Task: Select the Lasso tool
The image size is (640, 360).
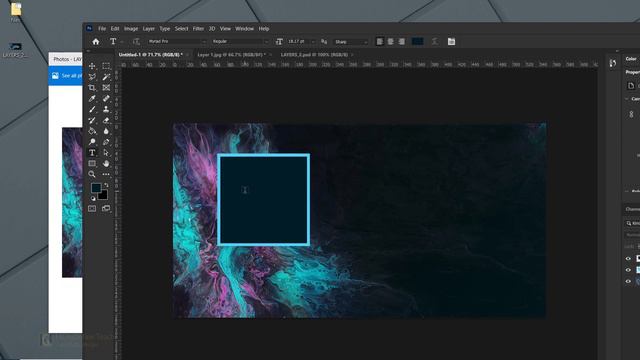Action: (92, 77)
